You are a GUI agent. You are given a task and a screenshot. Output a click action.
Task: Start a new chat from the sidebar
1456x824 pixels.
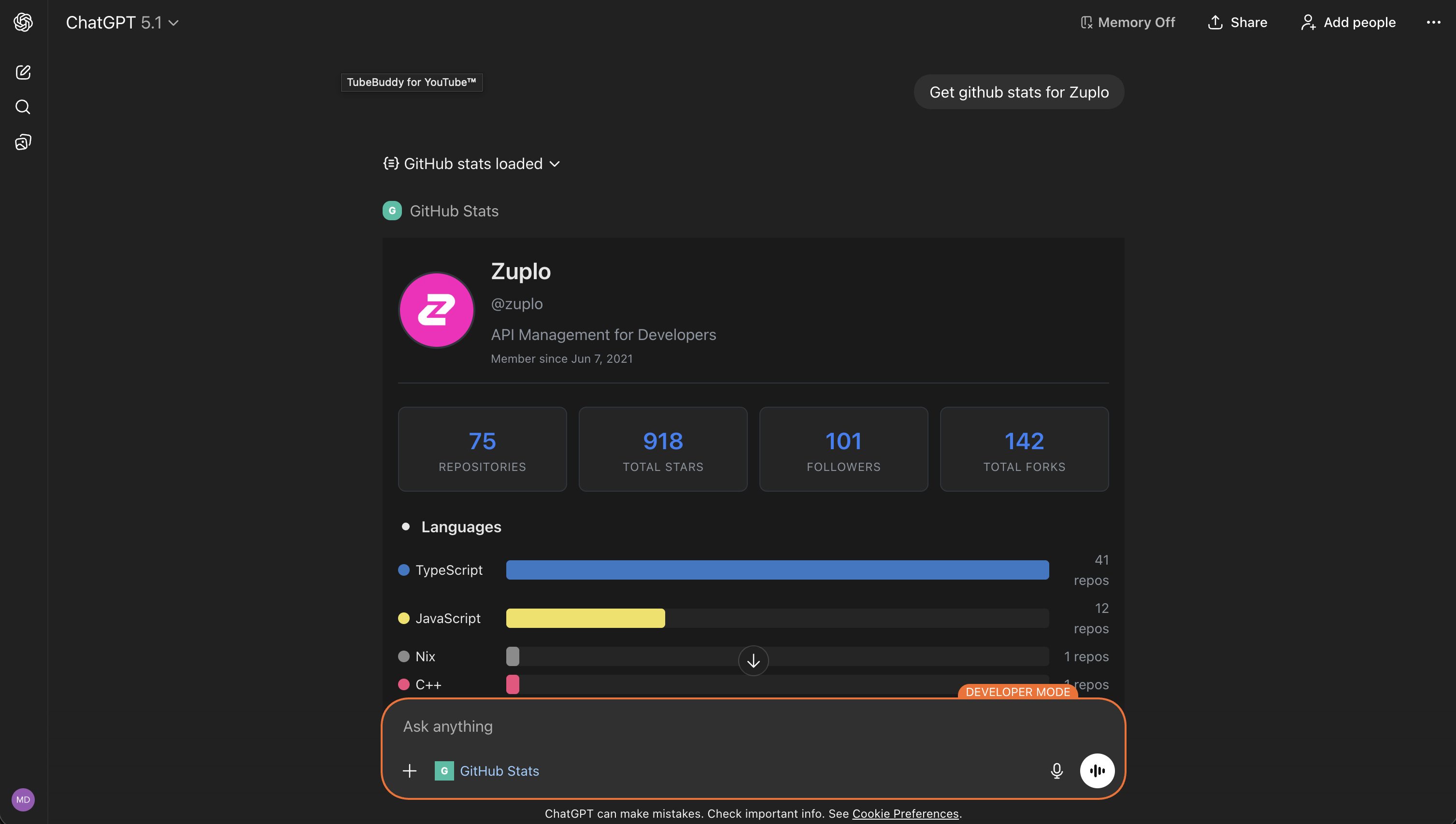[23, 72]
